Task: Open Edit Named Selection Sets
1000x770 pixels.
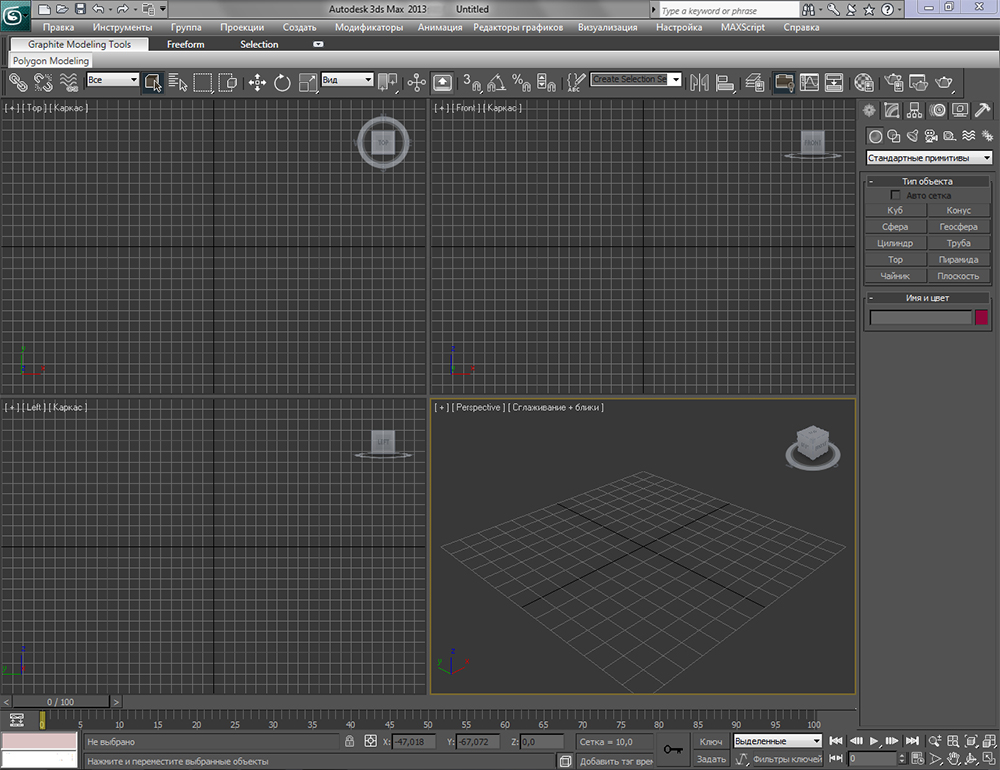Action: coord(576,82)
